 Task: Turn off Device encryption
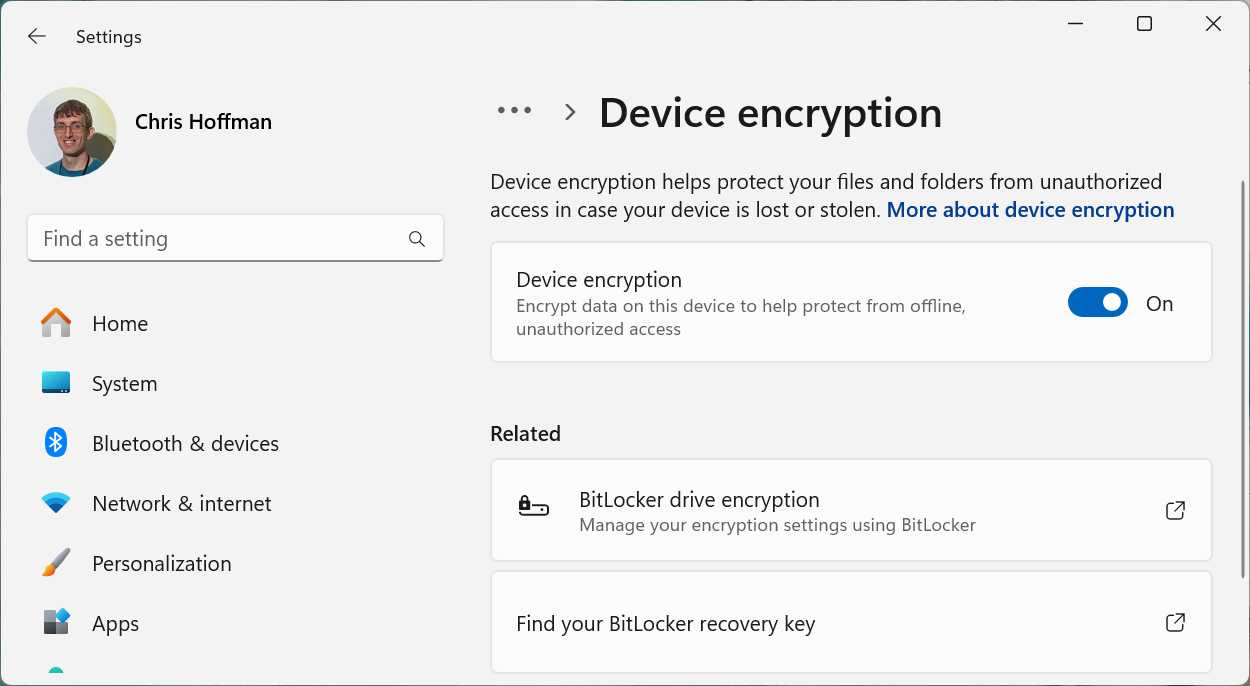(x=1097, y=302)
